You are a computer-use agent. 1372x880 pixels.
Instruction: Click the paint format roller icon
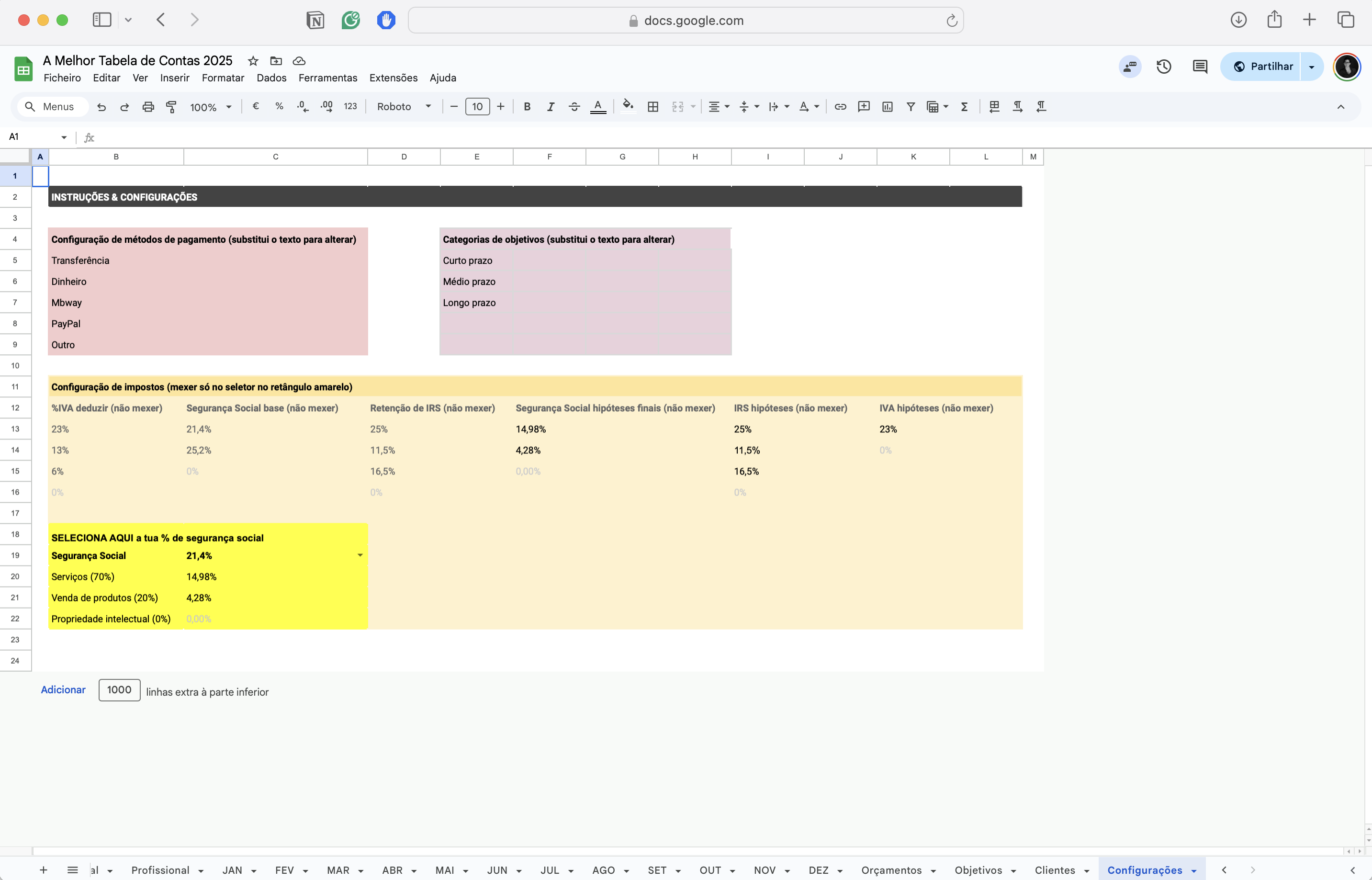click(171, 107)
